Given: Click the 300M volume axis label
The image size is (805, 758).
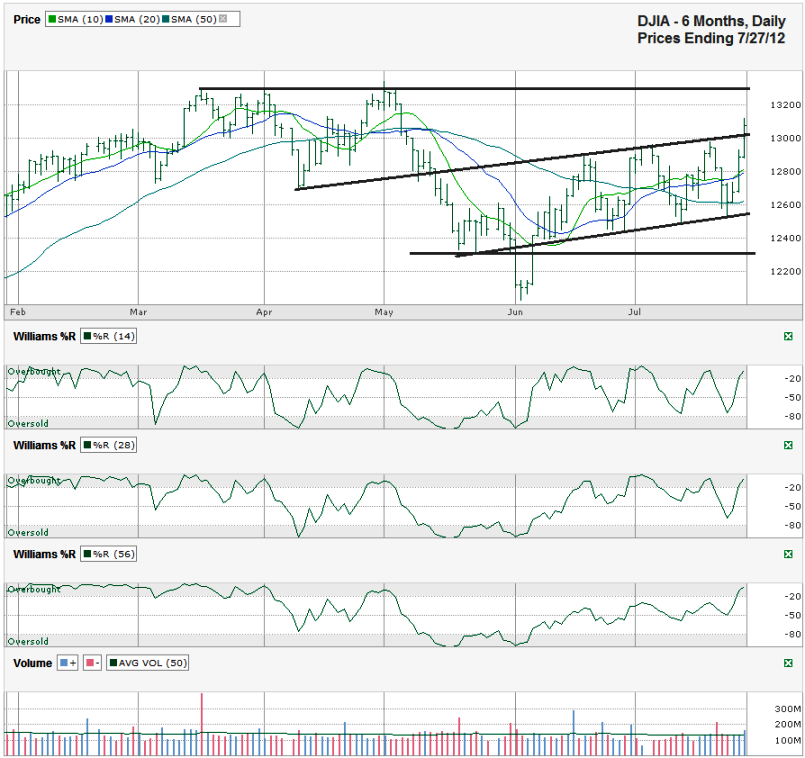Looking at the screenshot, I should pyautogui.click(x=788, y=709).
